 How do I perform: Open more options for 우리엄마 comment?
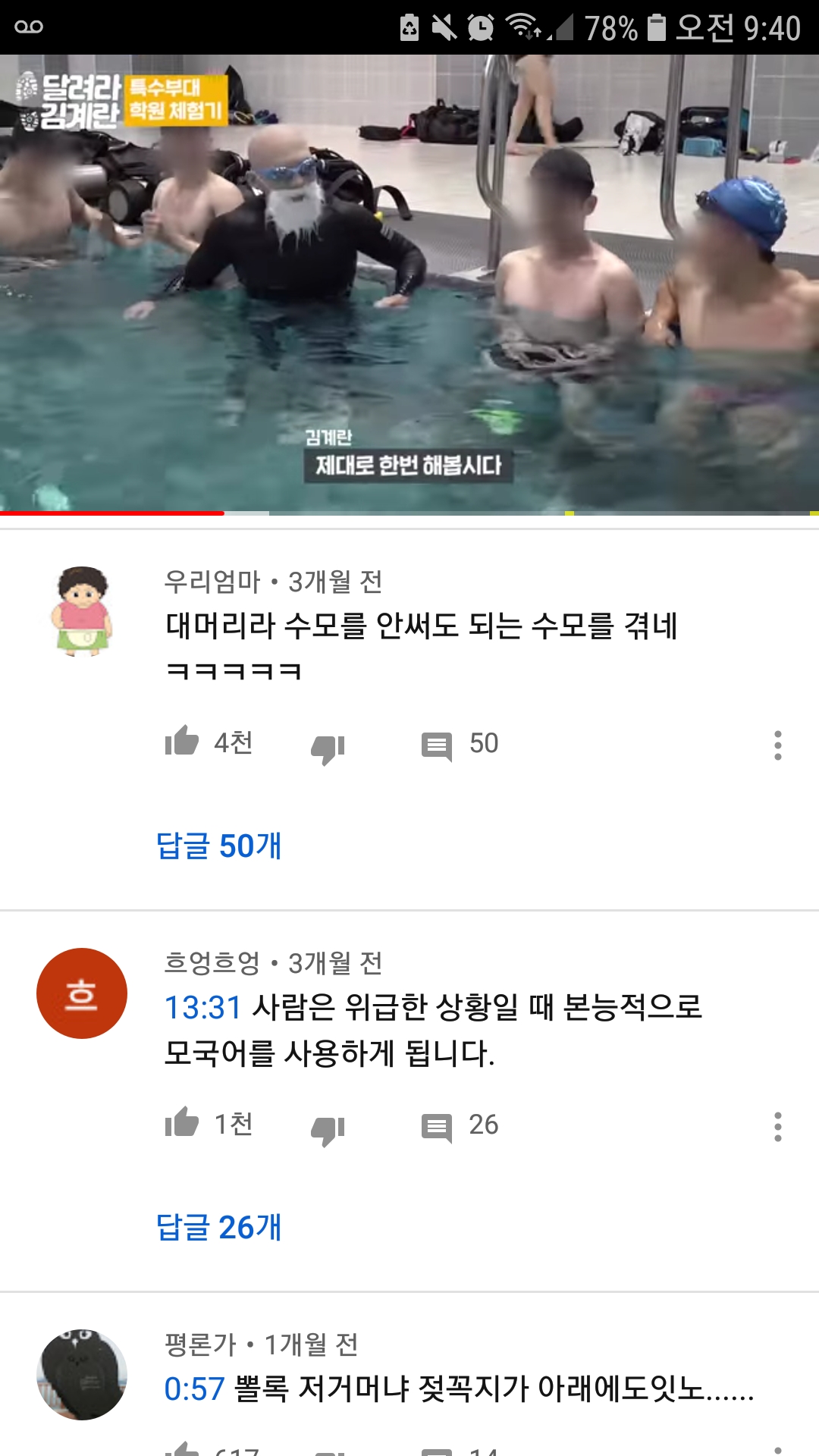(x=777, y=745)
